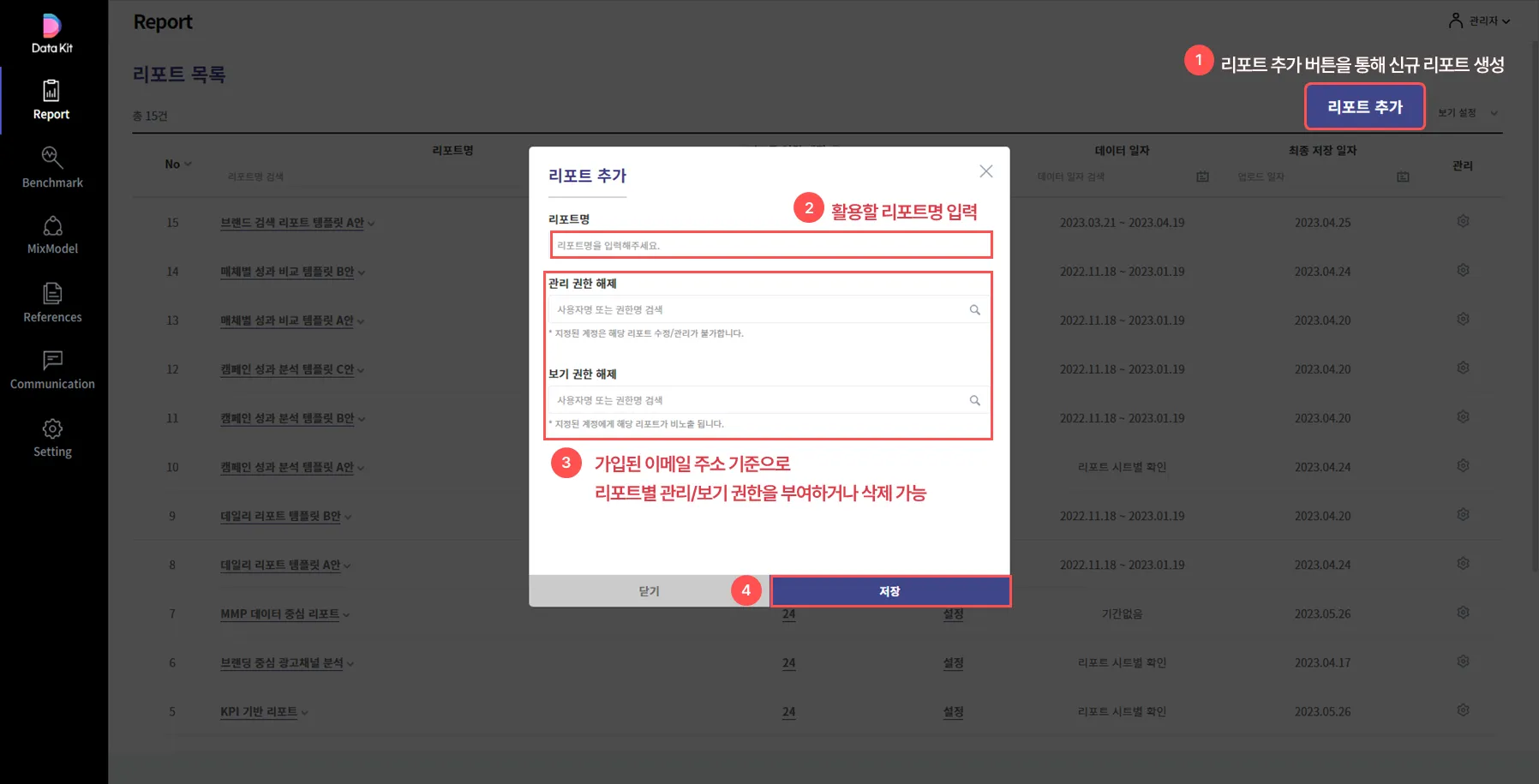Open Communication in the sidebar
This screenshot has height=784, width=1539.
tap(52, 370)
